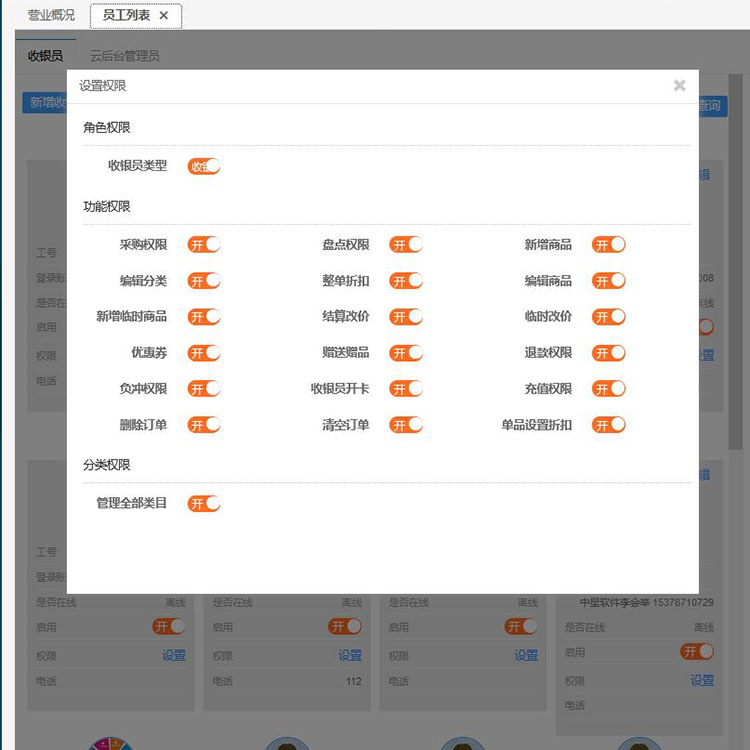Turn off 采购权限 switch

[204, 245]
